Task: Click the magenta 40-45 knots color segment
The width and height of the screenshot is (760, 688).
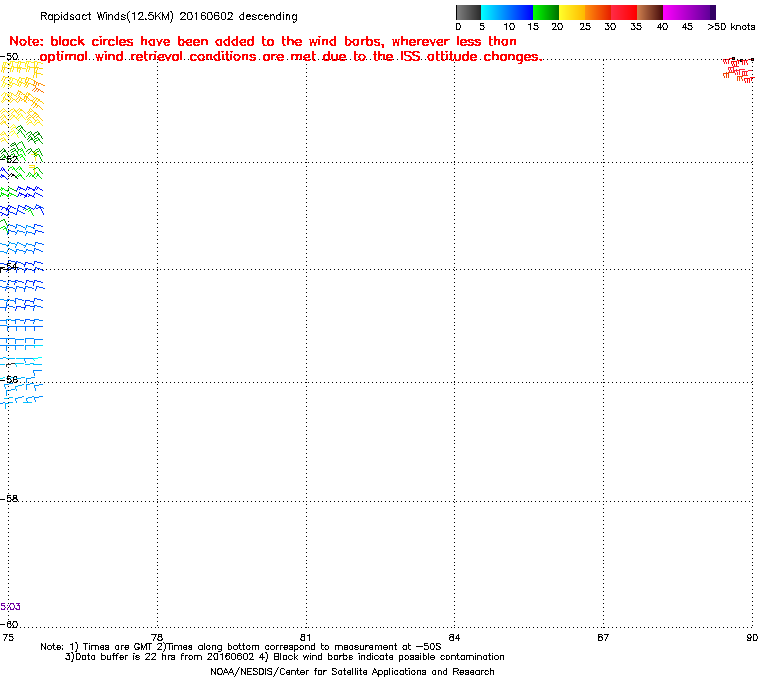Action: click(x=676, y=12)
